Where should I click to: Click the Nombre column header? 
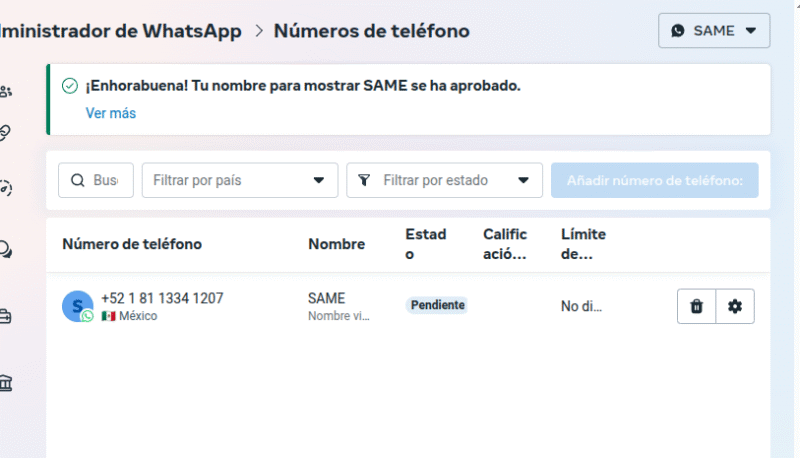point(337,244)
